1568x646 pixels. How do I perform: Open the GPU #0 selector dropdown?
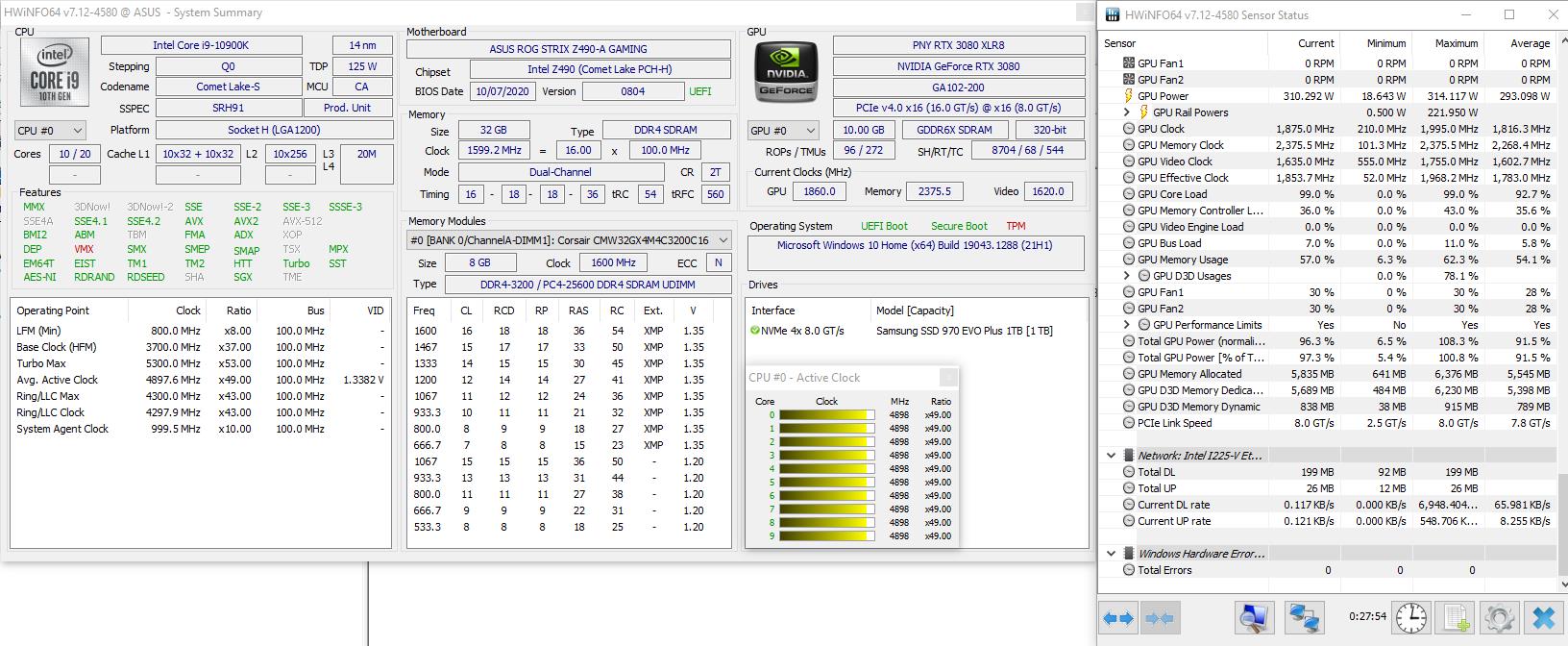[783, 130]
